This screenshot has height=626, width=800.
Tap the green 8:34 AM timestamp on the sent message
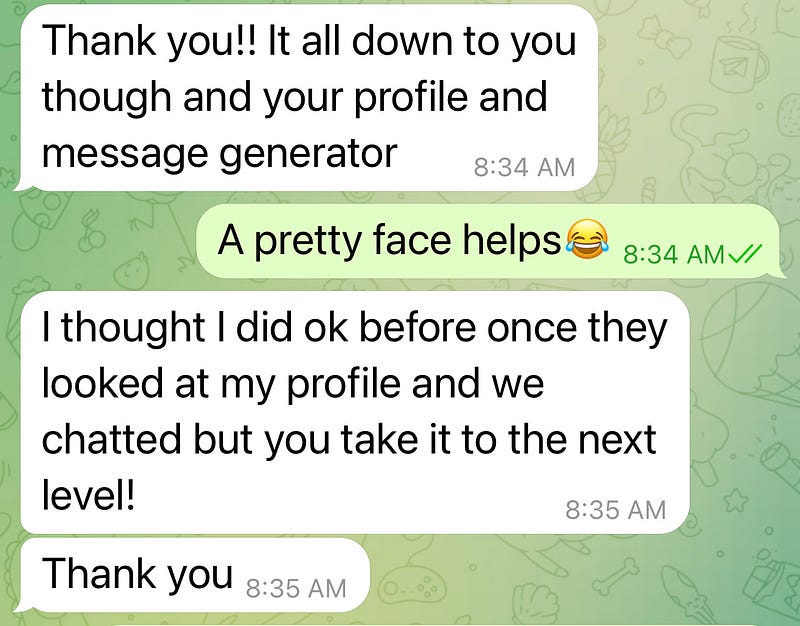tap(673, 254)
